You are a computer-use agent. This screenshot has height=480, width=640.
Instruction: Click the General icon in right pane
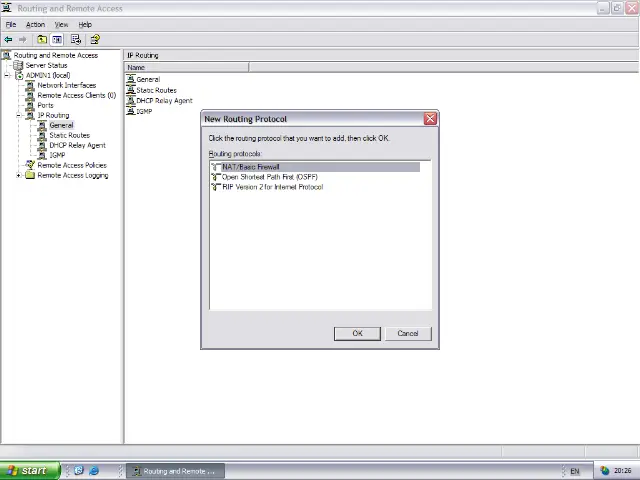pos(131,79)
